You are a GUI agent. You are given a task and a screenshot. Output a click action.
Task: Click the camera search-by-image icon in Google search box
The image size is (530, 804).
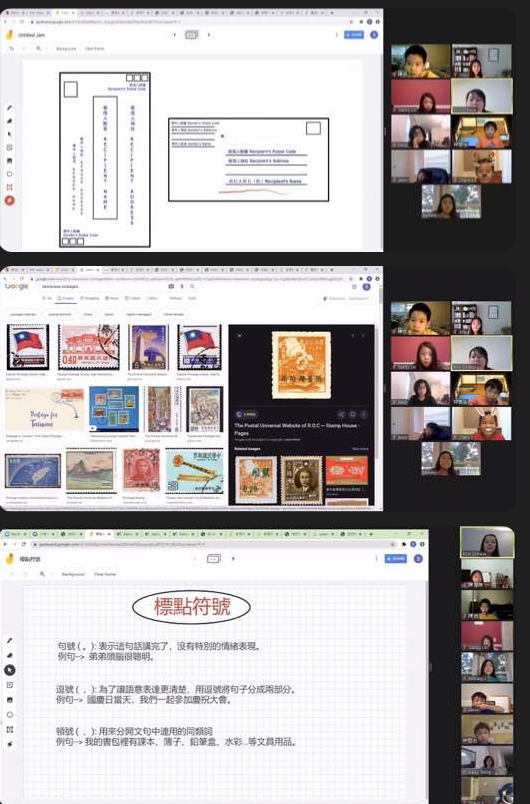click(171, 287)
